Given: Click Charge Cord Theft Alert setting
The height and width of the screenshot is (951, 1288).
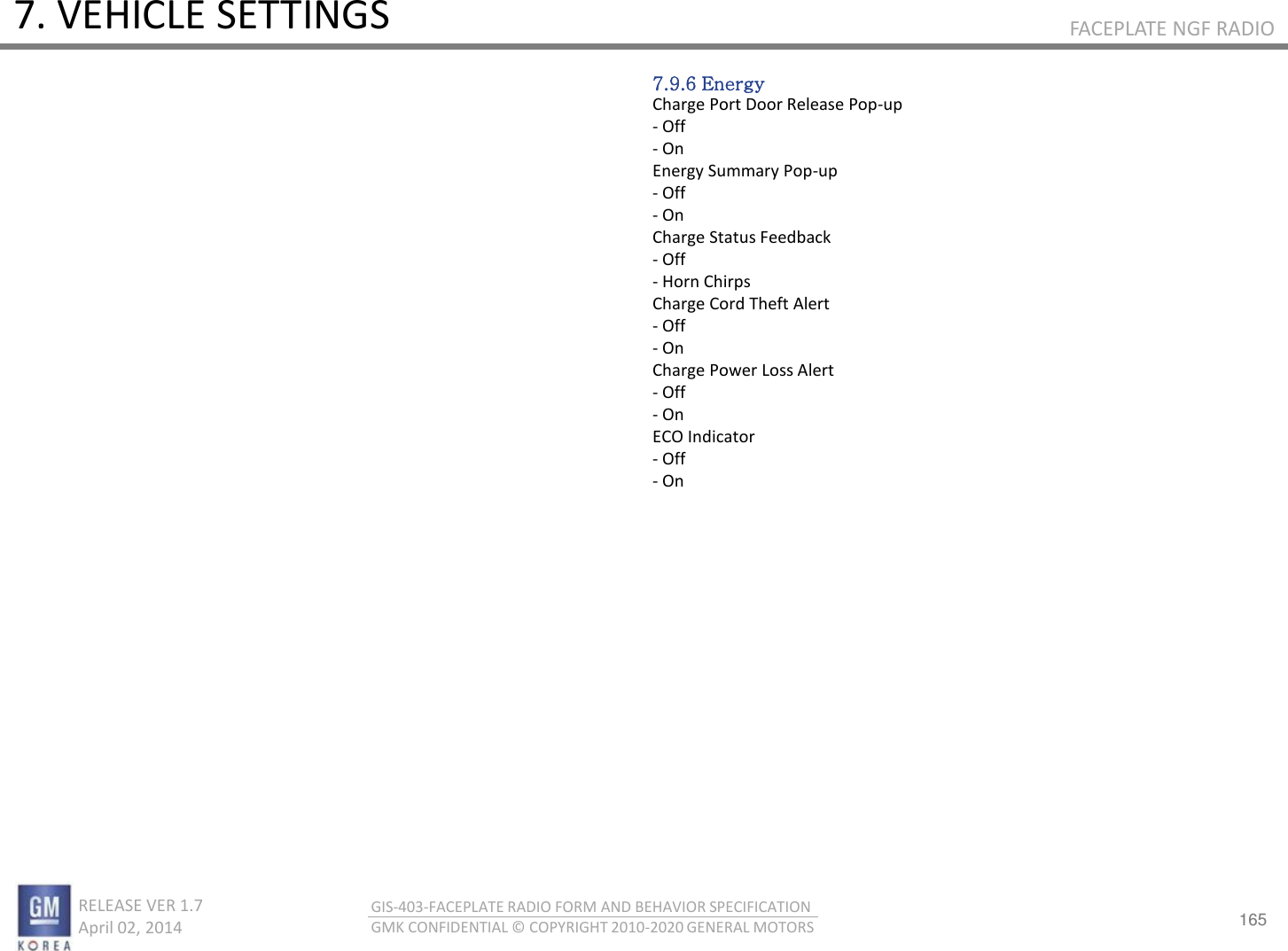Looking at the screenshot, I should point(740,304).
